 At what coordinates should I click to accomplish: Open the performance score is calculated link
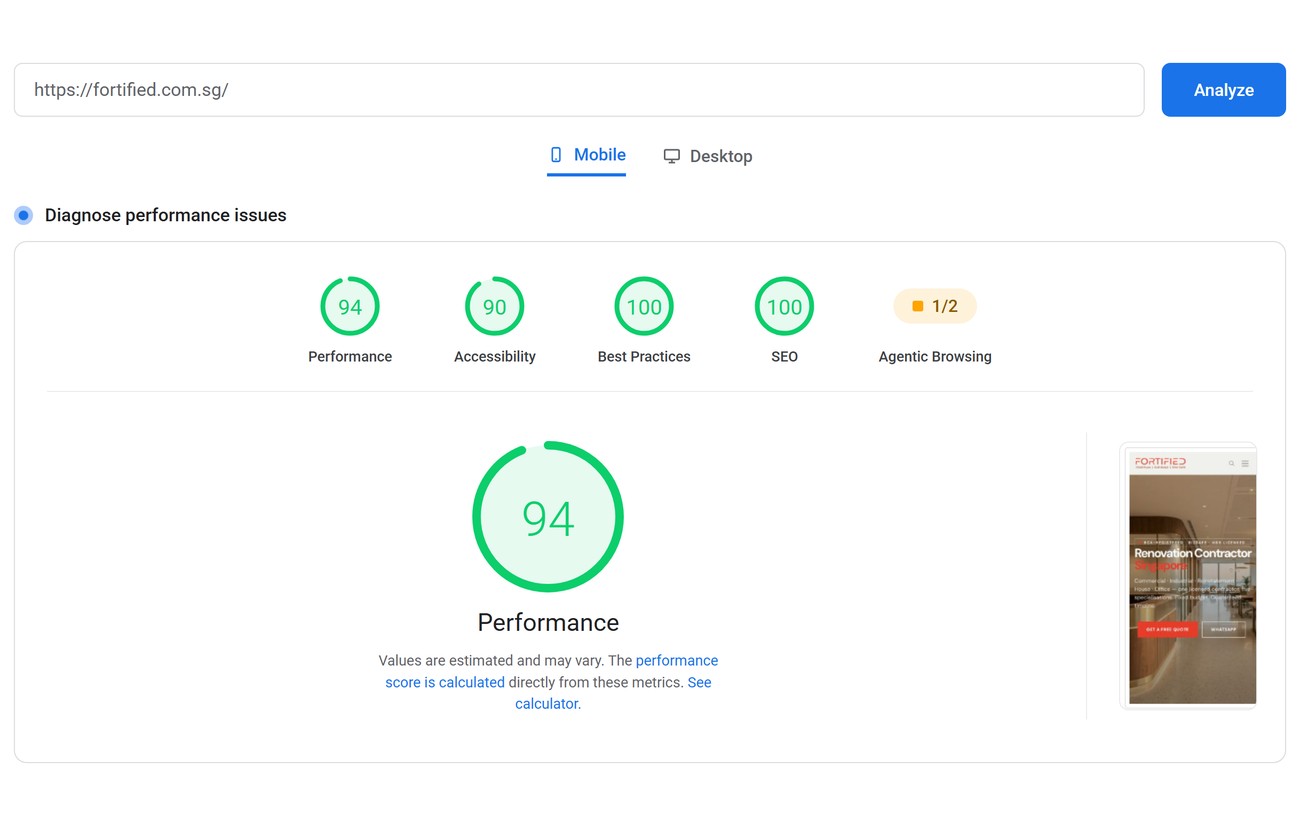click(x=551, y=671)
